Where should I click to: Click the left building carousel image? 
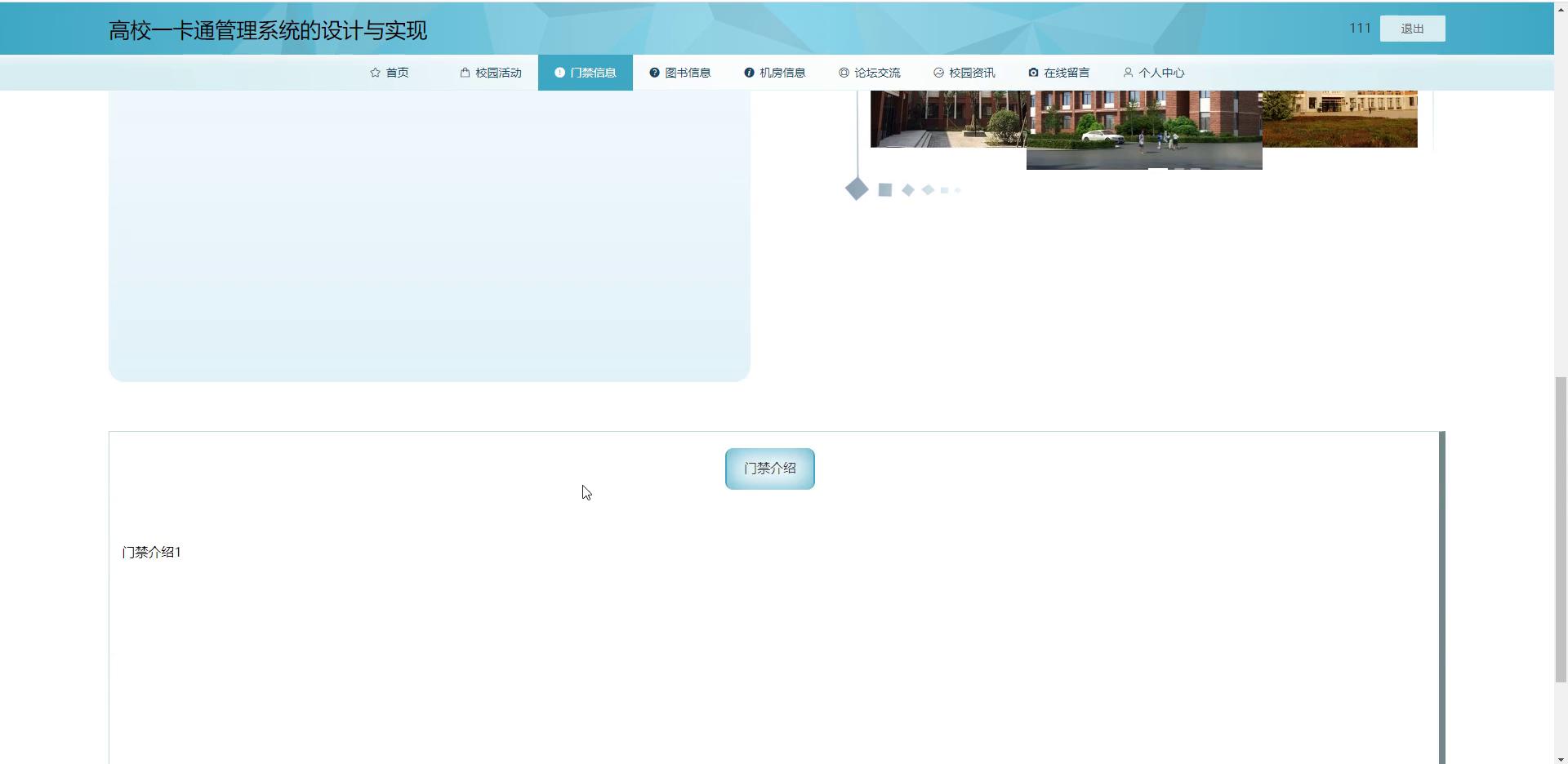pos(948,119)
